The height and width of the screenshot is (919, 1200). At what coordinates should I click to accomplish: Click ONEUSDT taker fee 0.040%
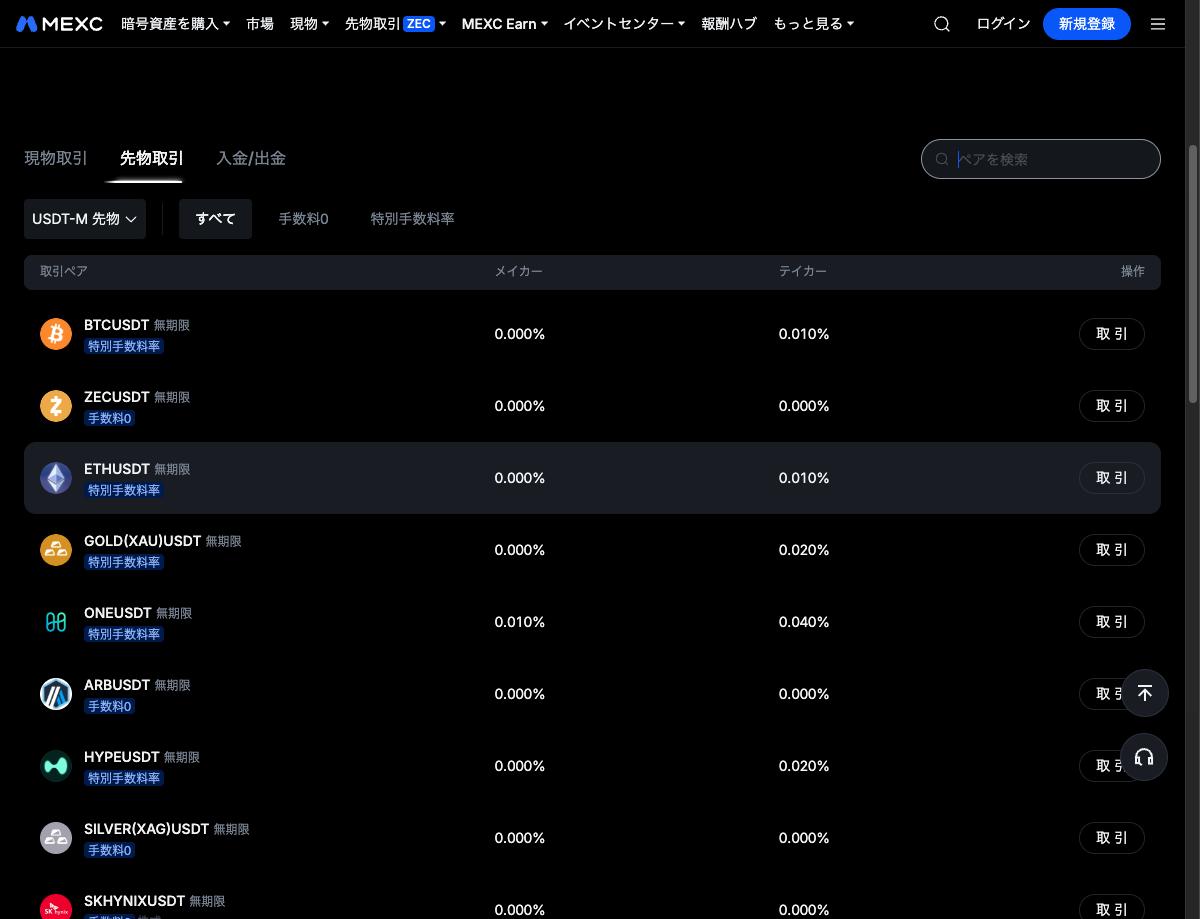[x=804, y=622]
